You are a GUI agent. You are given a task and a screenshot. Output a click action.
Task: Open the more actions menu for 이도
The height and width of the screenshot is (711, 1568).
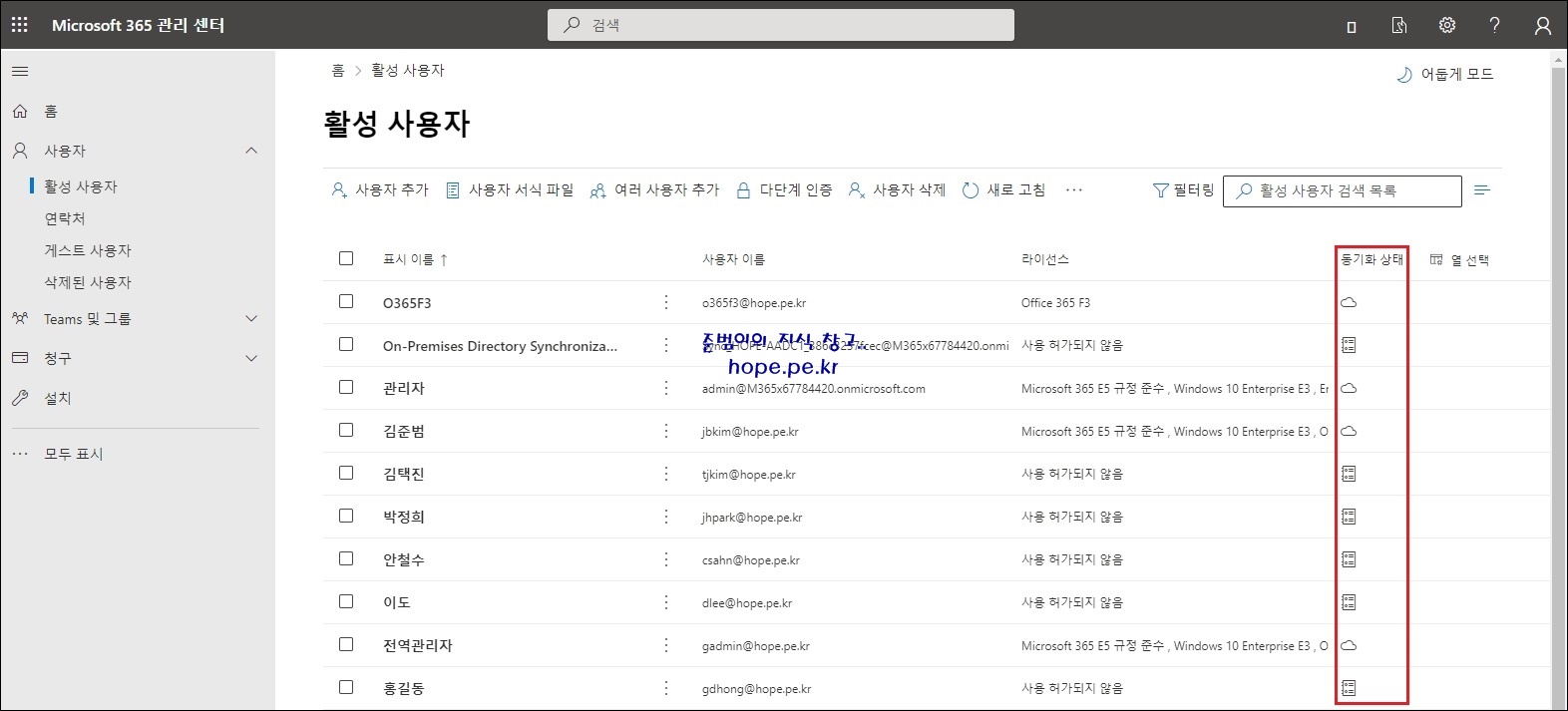pyautogui.click(x=666, y=602)
